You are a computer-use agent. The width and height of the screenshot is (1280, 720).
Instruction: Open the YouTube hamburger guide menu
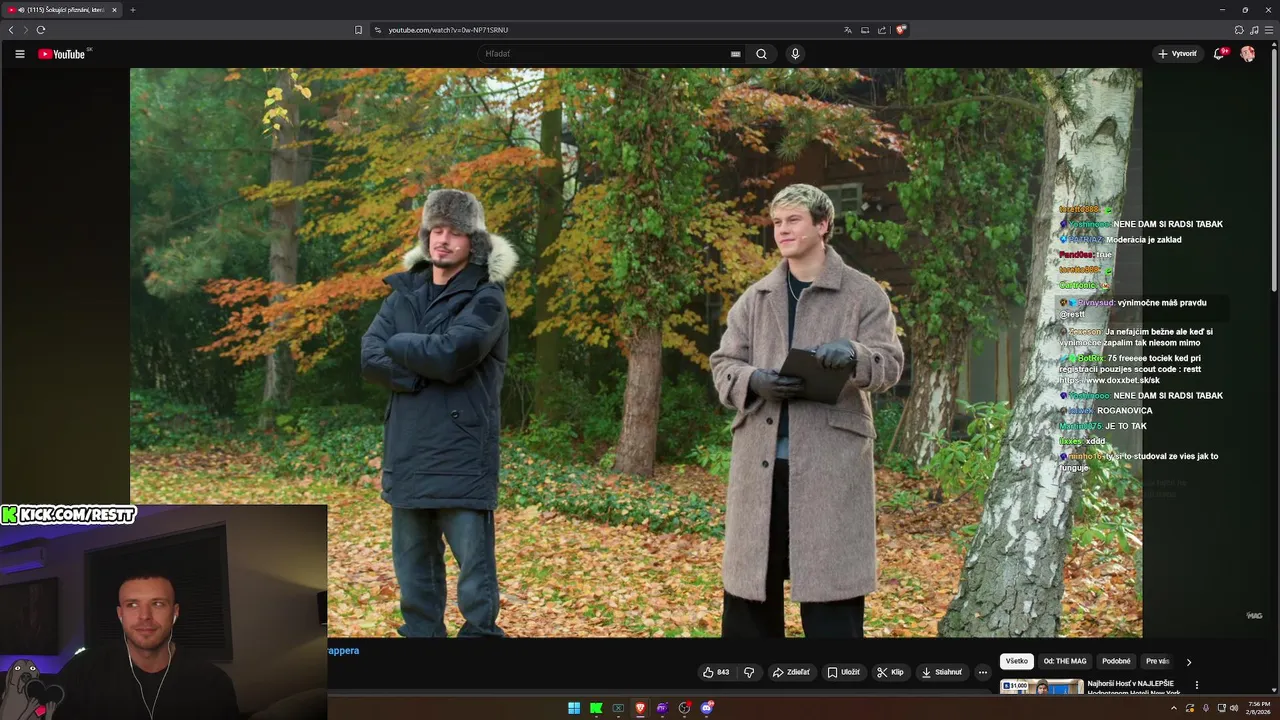coord(19,54)
